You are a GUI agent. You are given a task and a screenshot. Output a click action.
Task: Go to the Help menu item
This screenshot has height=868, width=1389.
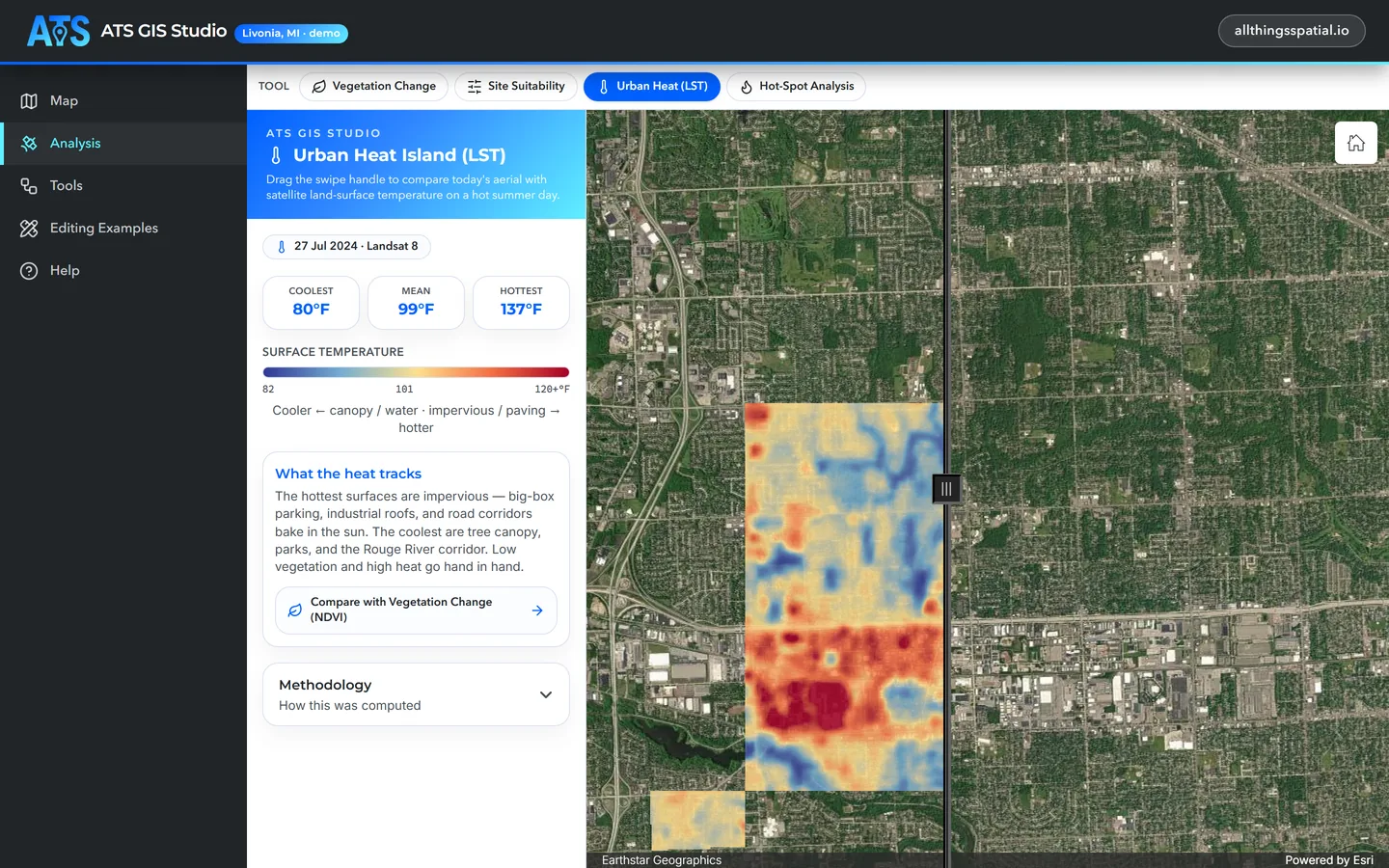123,271
